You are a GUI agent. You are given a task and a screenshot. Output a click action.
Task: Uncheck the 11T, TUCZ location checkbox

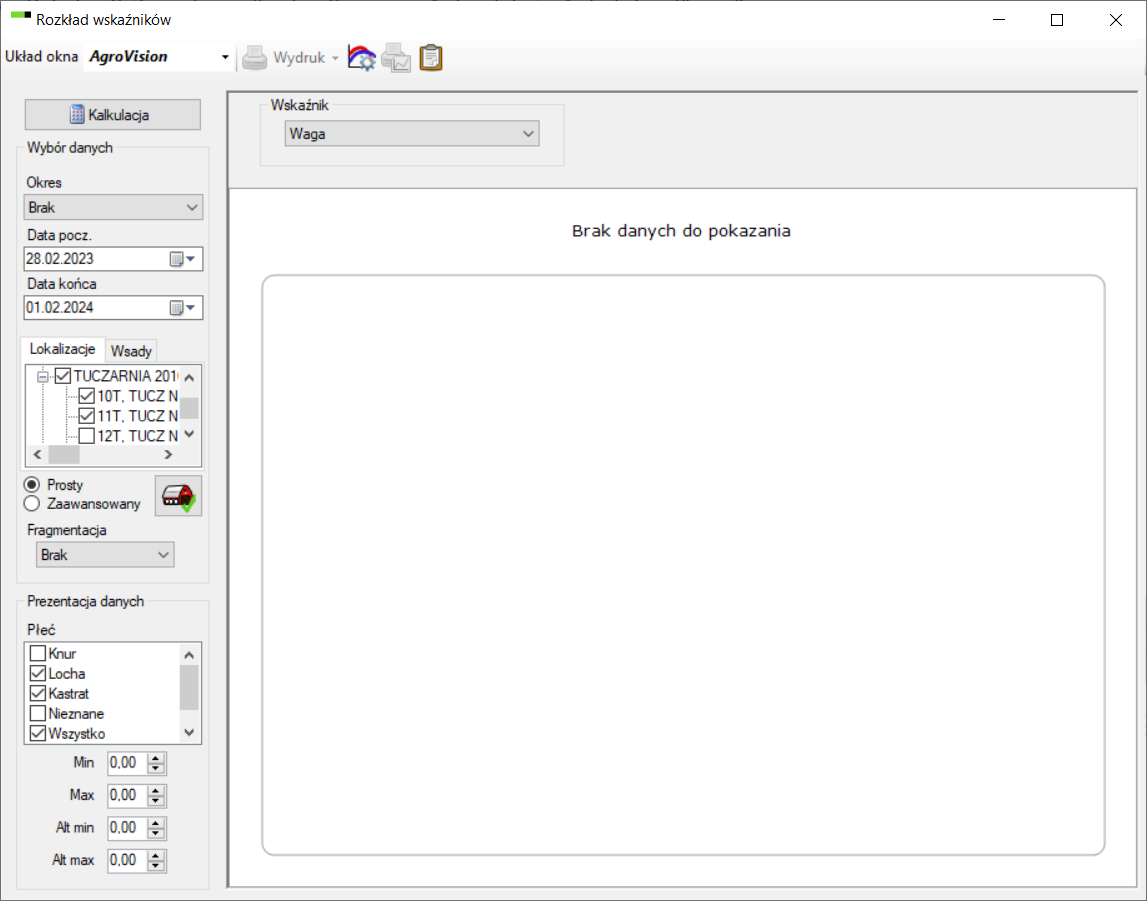point(86,416)
